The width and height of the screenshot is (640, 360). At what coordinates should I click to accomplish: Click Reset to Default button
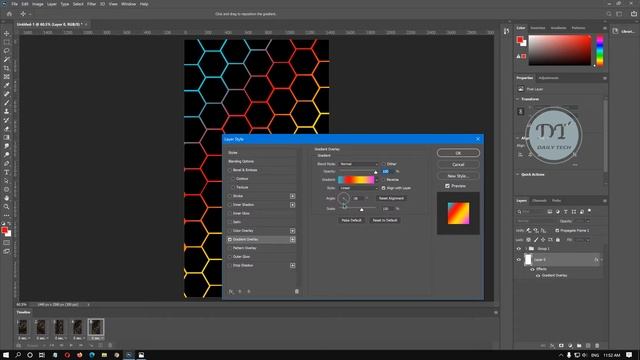384,220
